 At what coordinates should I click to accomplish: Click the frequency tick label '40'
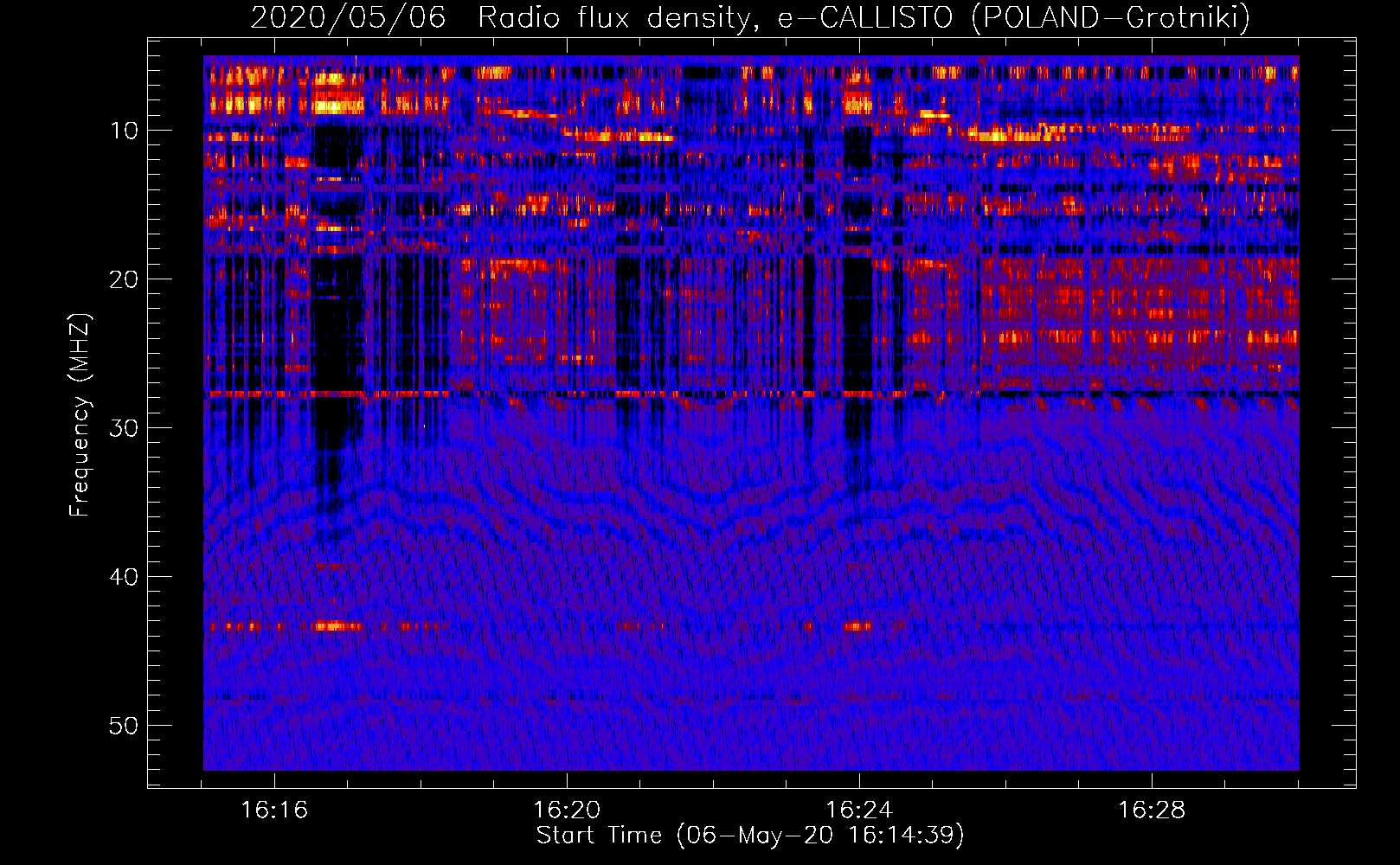(125, 577)
